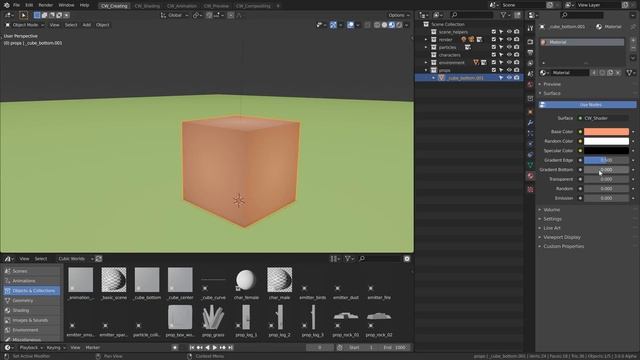This screenshot has width=640, height=360.
Task: Remove material slot with minus icon
Action: point(633,48)
